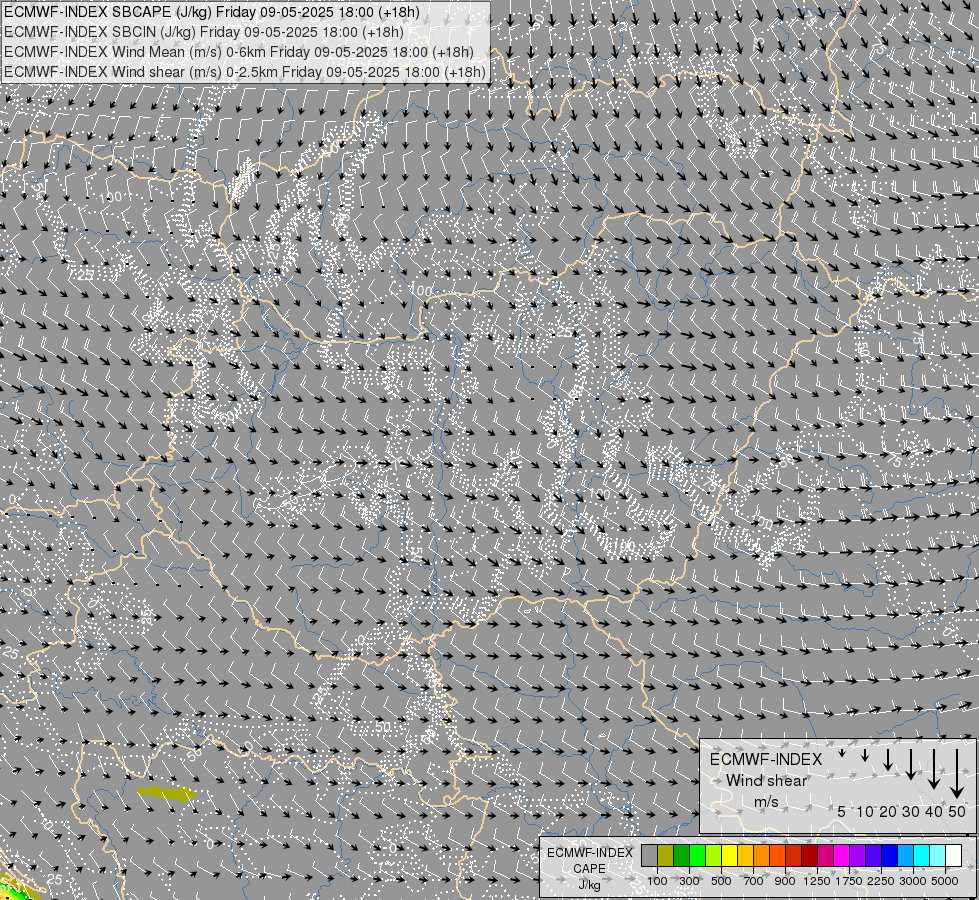Click the Wind shear 0-2.5km title line

245,72
